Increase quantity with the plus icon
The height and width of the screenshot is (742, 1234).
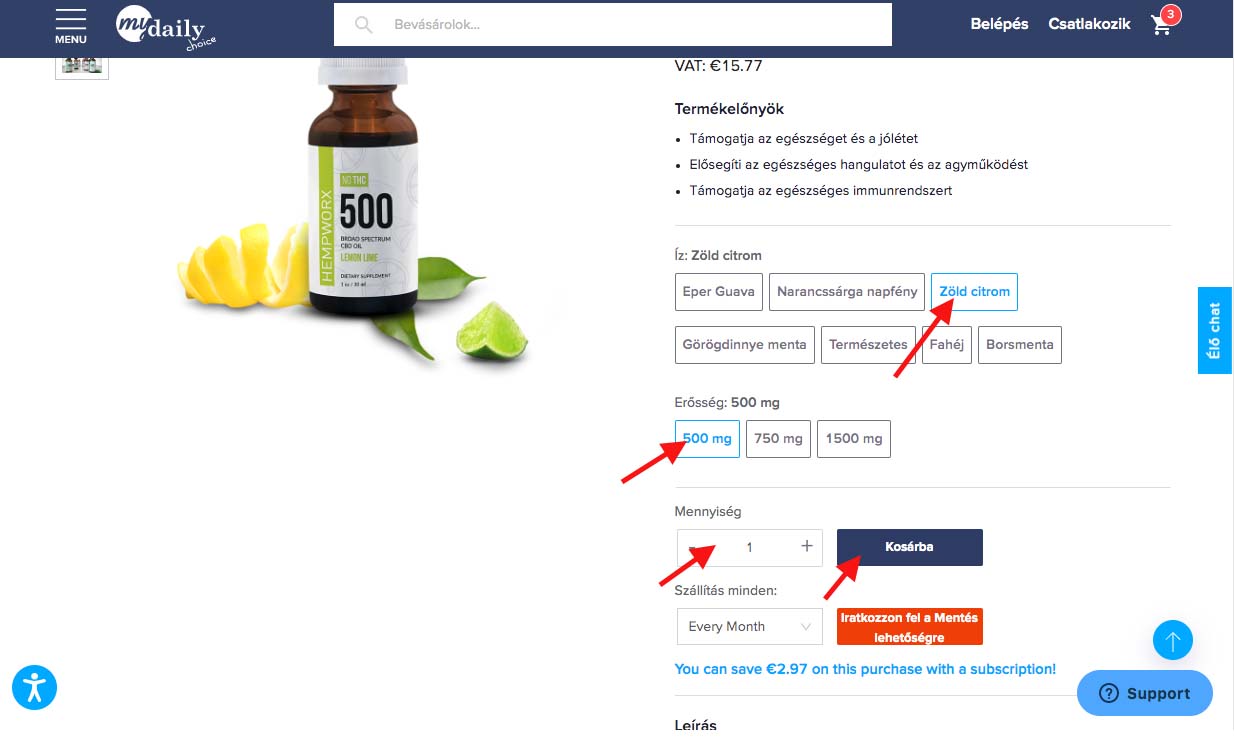[807, 546]
